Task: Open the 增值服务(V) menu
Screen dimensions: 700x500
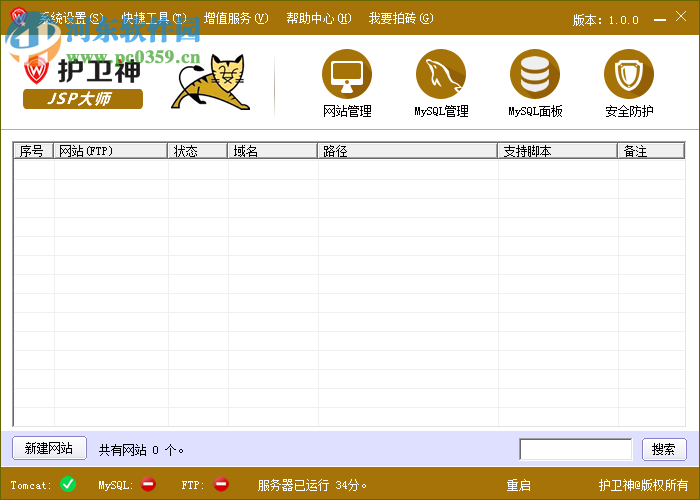Action: click(x=236, y=18)
